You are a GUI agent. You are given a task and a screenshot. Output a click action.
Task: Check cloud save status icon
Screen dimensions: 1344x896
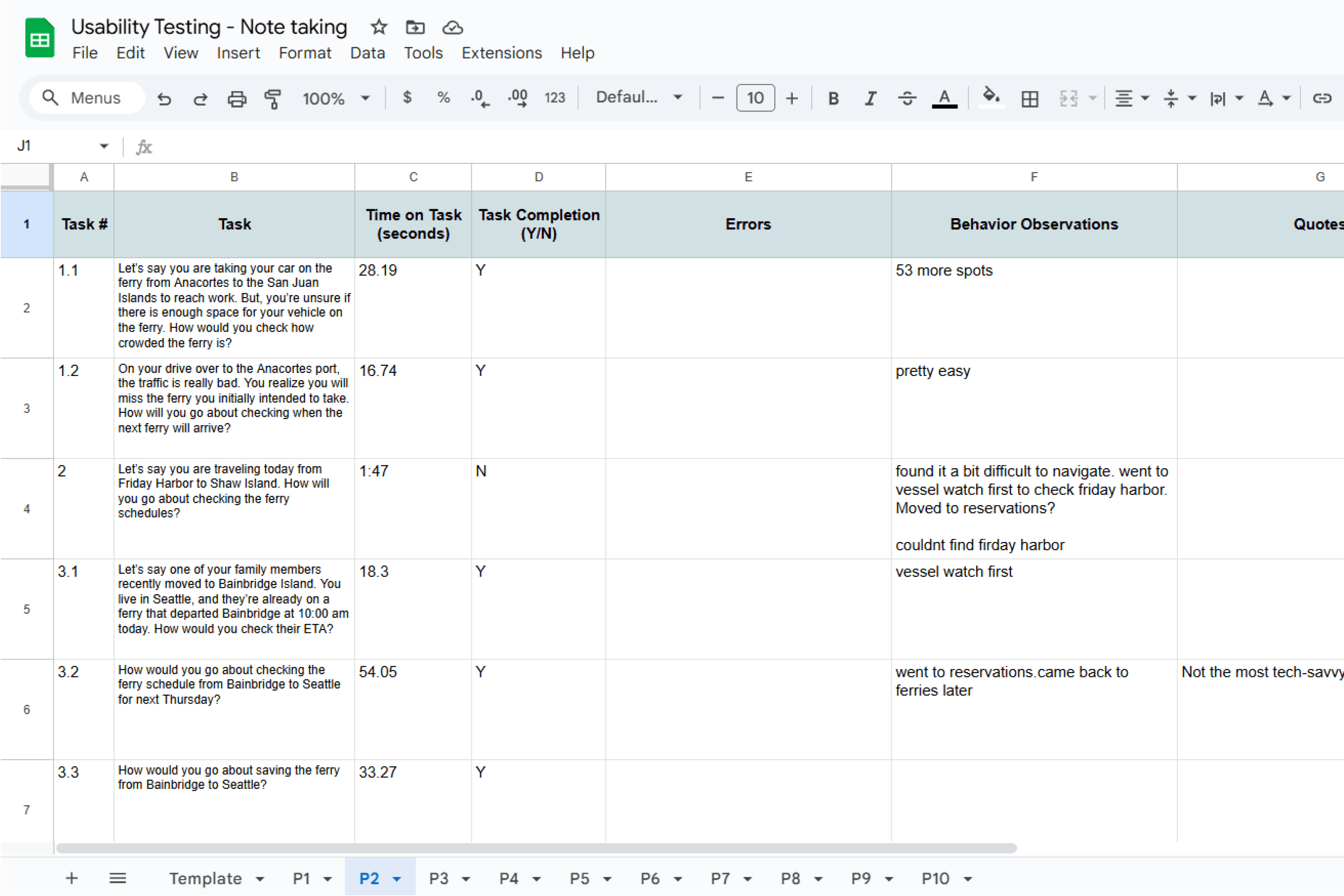pos(452,27)
